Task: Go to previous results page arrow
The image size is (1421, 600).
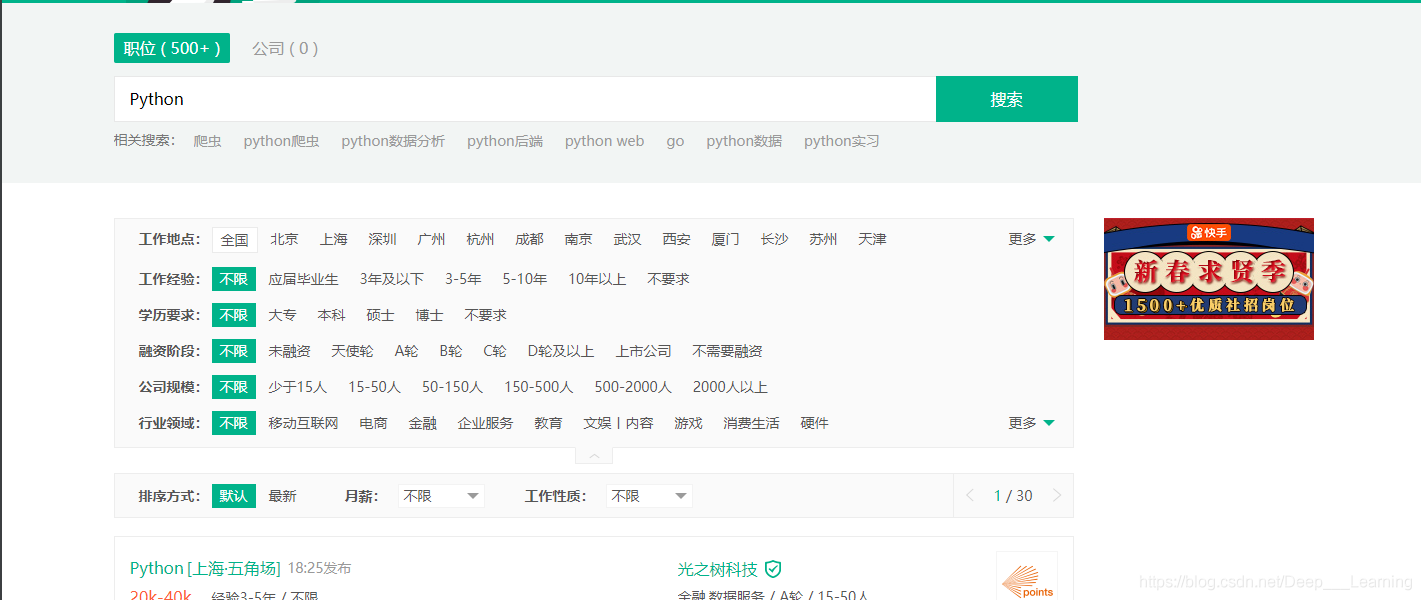Action: click(x=969, y=496)
